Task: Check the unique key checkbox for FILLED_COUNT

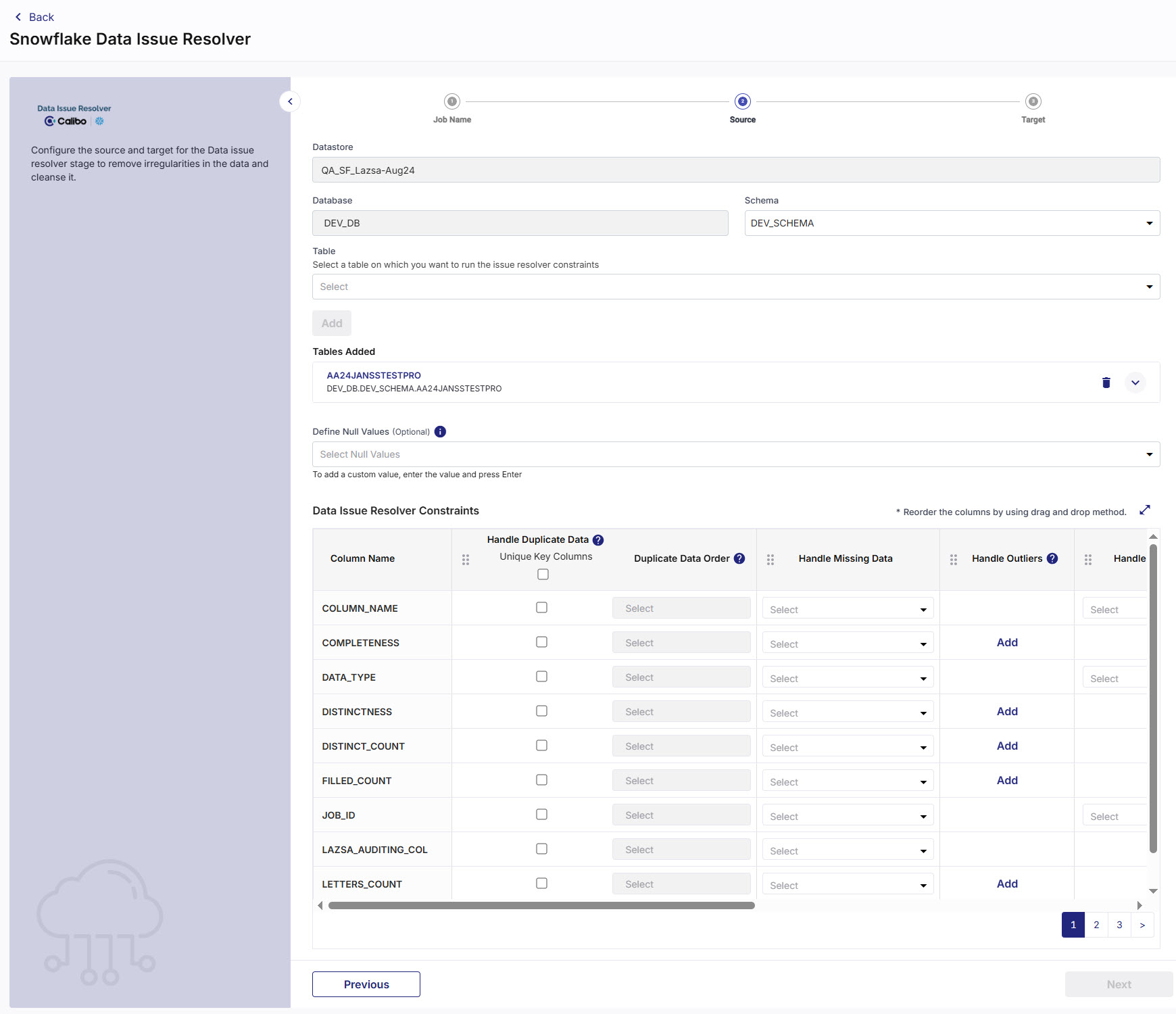Action: (541, 779)
